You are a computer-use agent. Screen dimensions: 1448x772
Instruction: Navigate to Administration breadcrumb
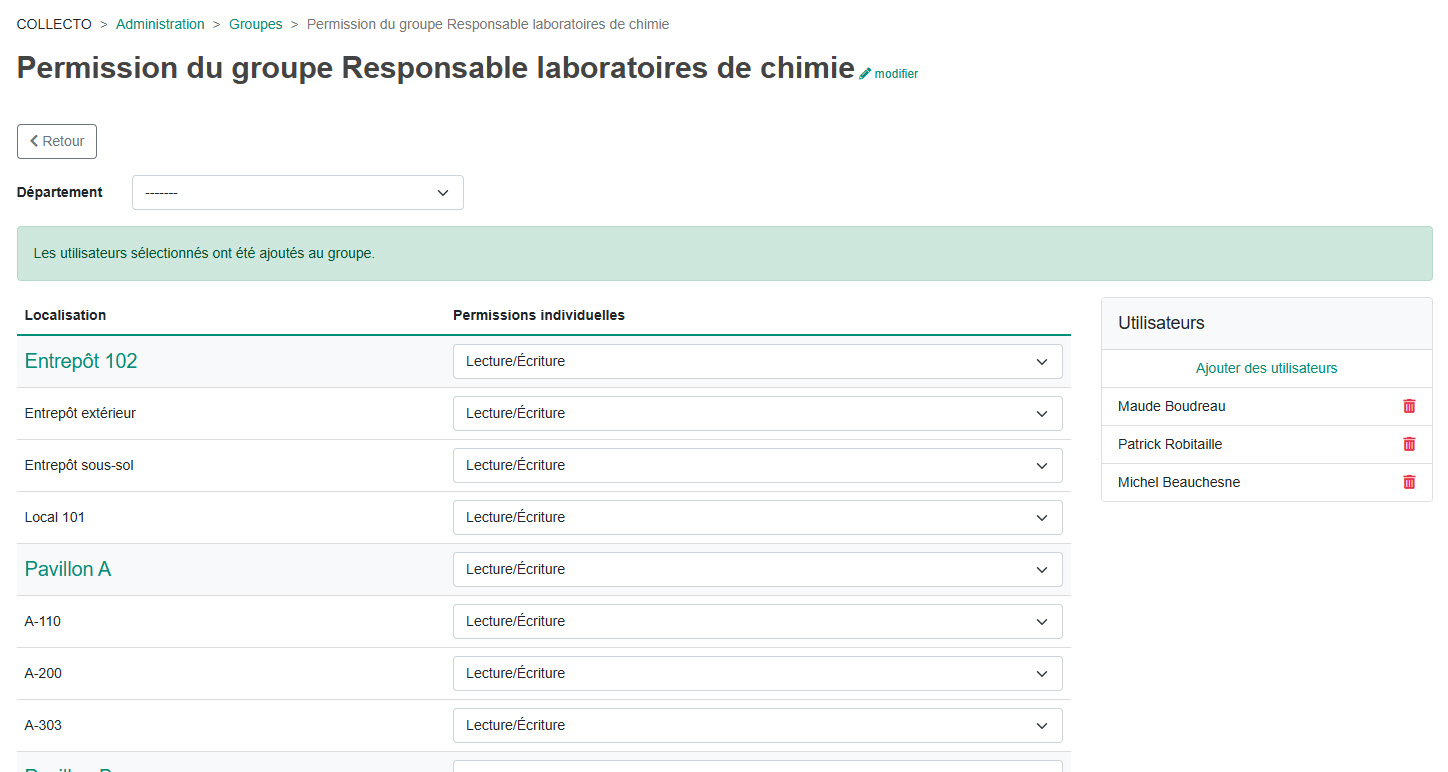tap(160, 24)
